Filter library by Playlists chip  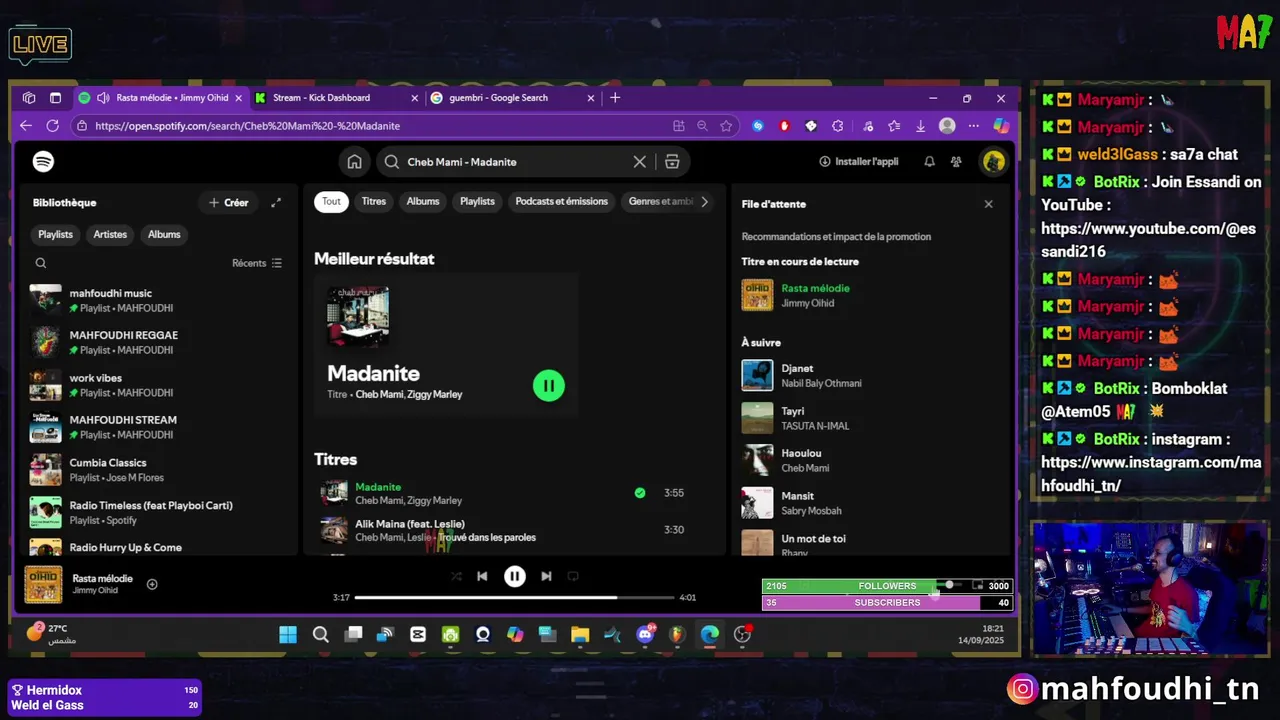point(56,234)
